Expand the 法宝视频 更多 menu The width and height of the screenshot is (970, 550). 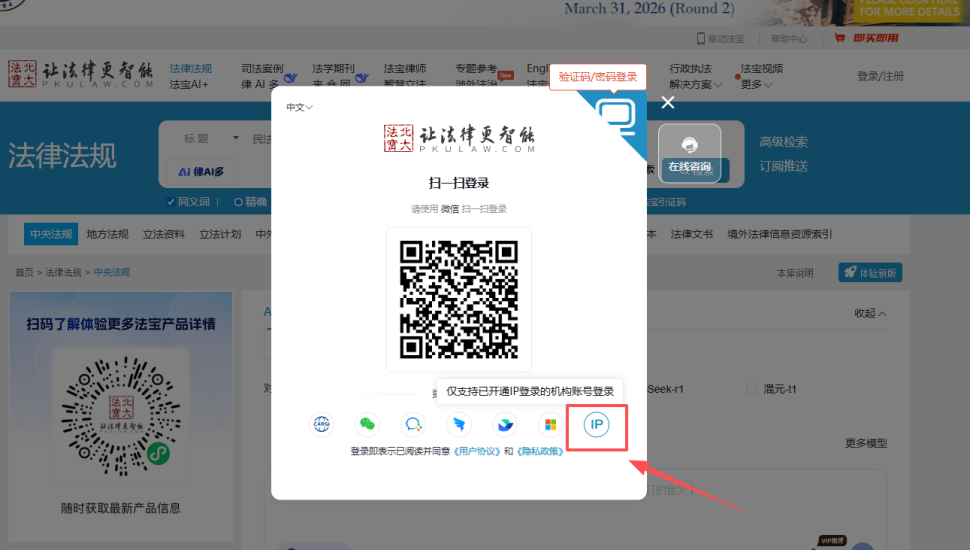(756, 85)
